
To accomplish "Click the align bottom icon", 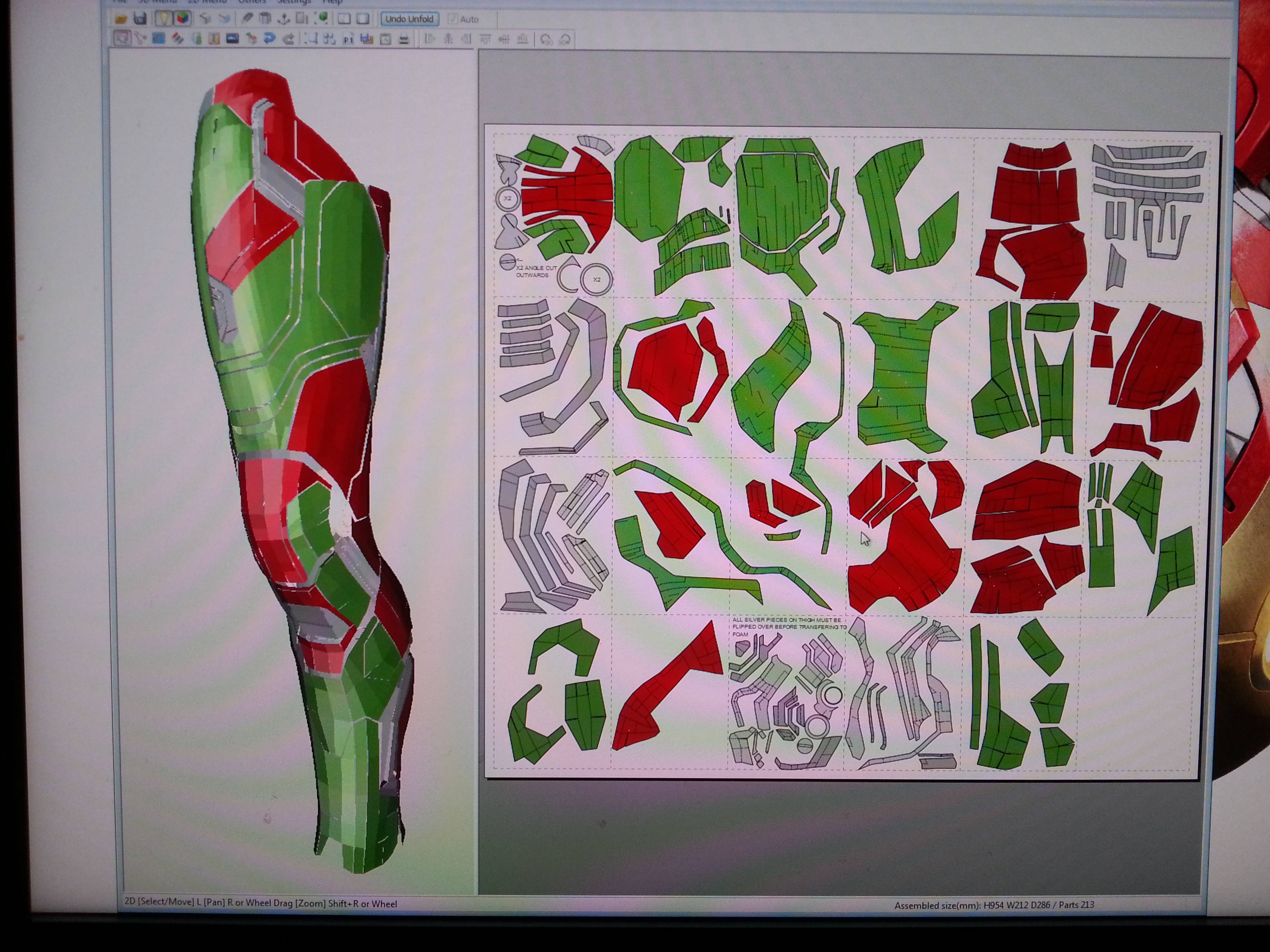I will click(523, 39).
